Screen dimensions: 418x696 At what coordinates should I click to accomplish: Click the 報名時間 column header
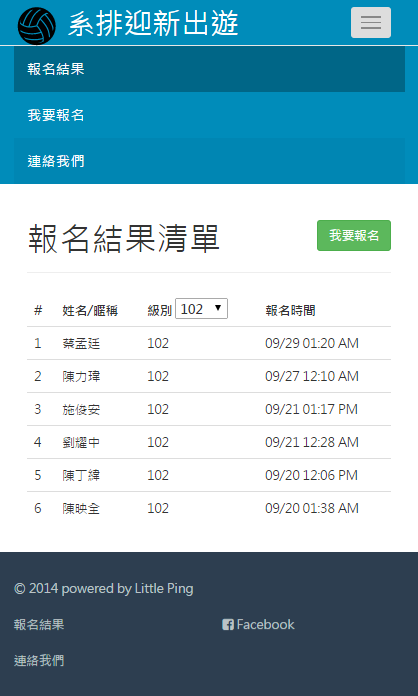(x=290, y=310)
